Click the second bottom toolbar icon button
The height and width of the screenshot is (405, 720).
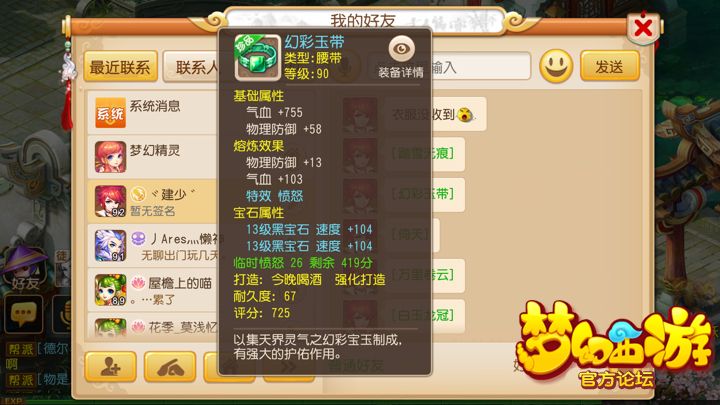[x=170, y=366]
